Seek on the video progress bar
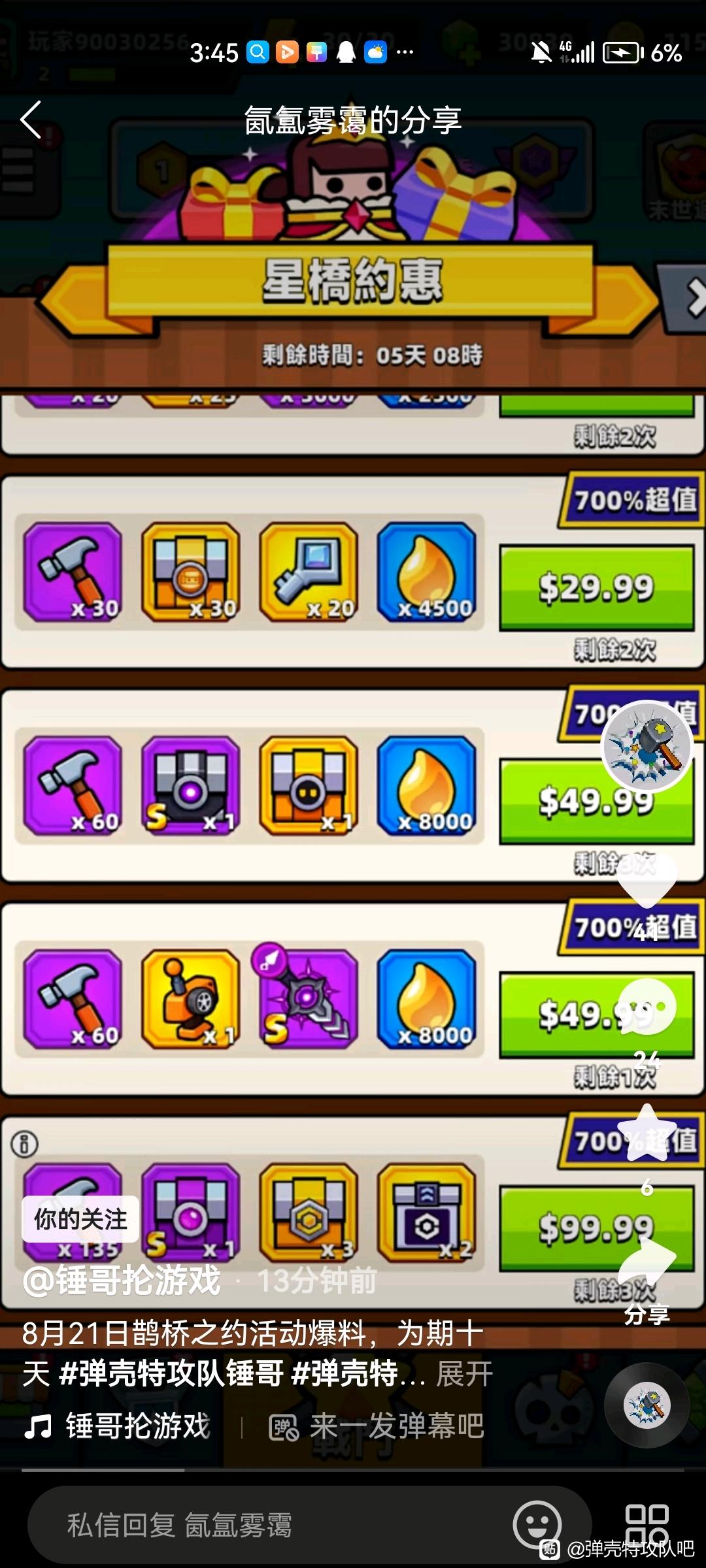 tap(353, 1470)
